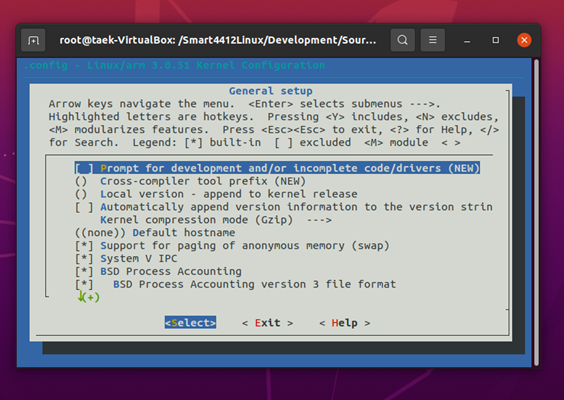Click the green (+) more-items indicator
Screen dimensions: 564x400
point(88,297)
